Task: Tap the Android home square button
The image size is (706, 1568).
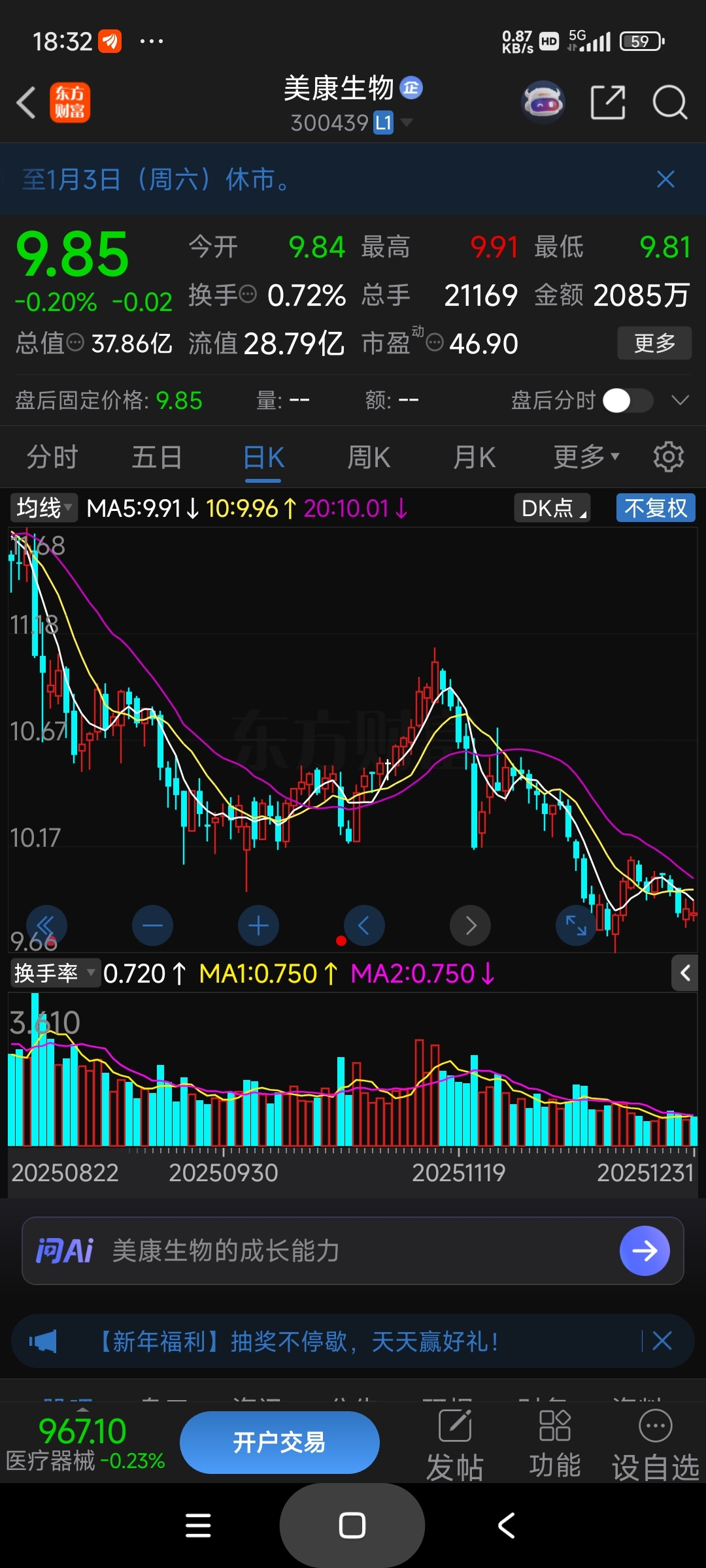Action: click(x=352, y=1526)
